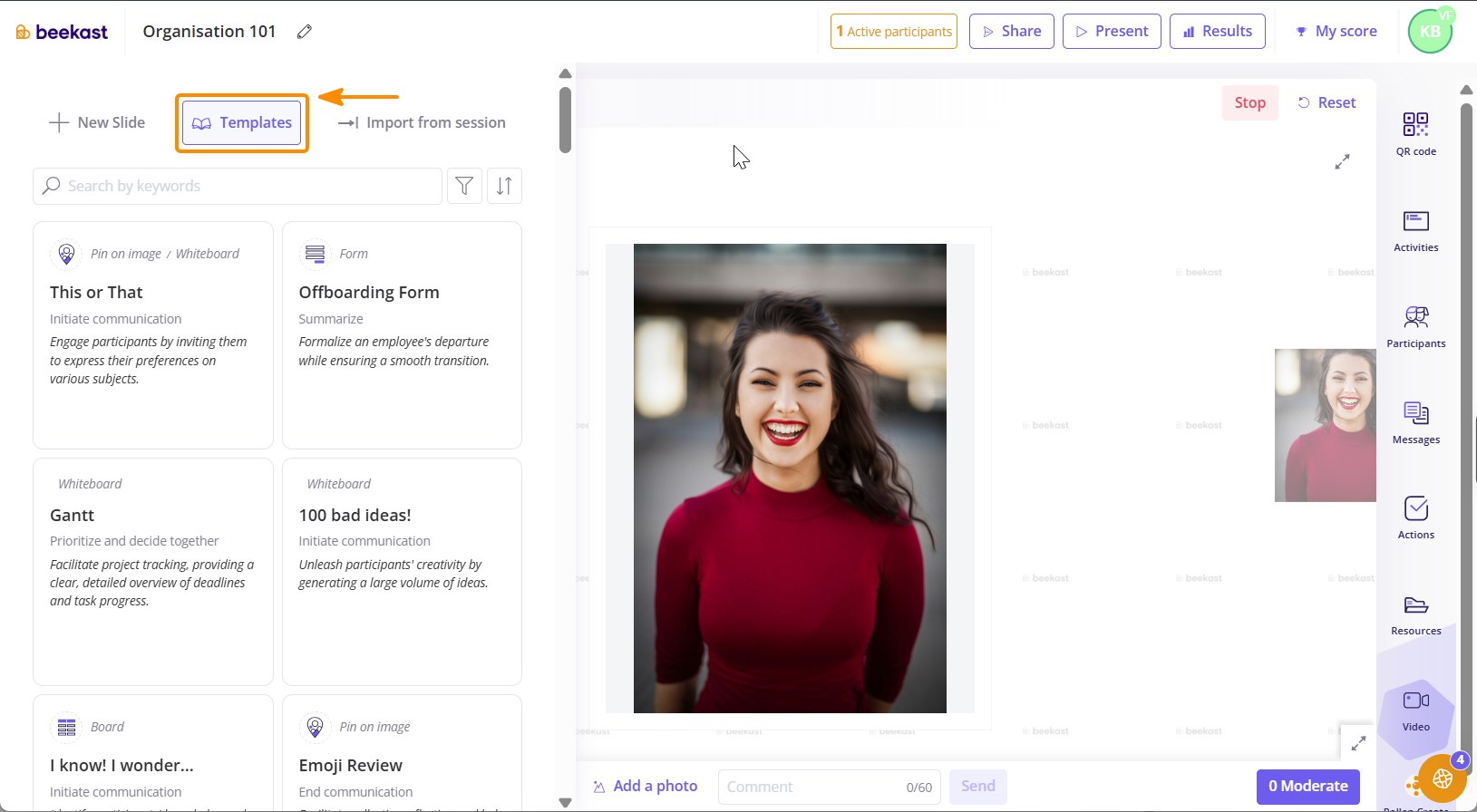This screenshot has width=1477, height=812.
Task: Expand the activity to fullscreen (top arrows)
Action: point(1342,161)
